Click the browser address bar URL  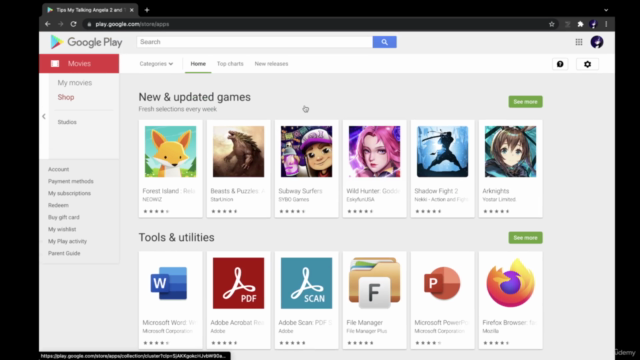pos(132,24)
